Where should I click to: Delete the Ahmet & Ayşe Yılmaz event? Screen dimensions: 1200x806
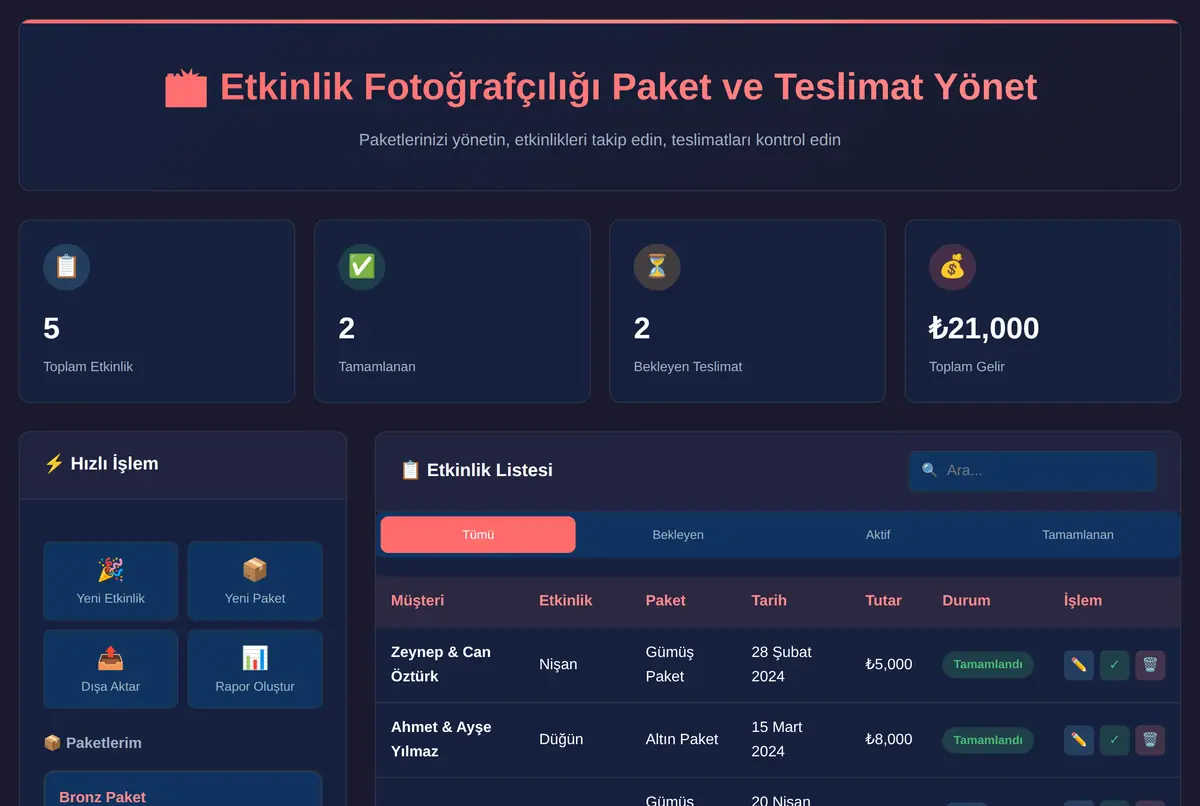point(1150,740)
